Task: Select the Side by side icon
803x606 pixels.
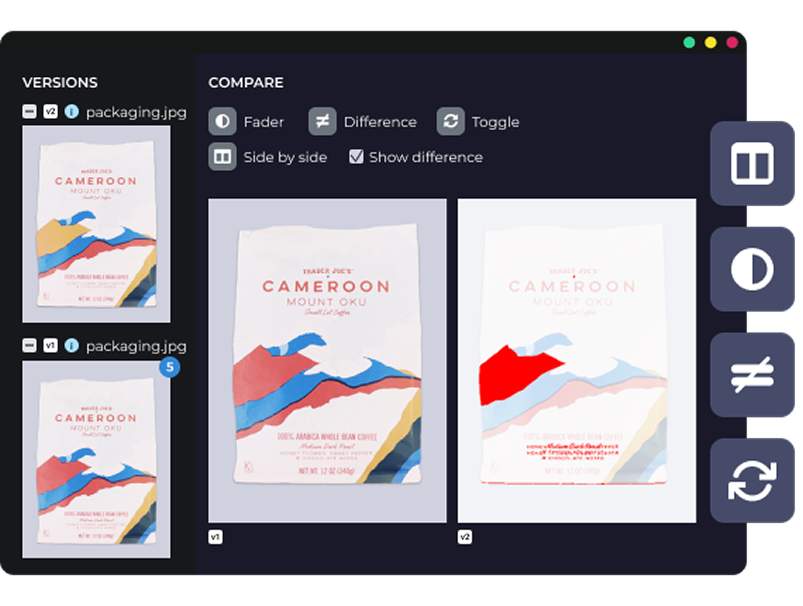Action: tap(222, 157)
